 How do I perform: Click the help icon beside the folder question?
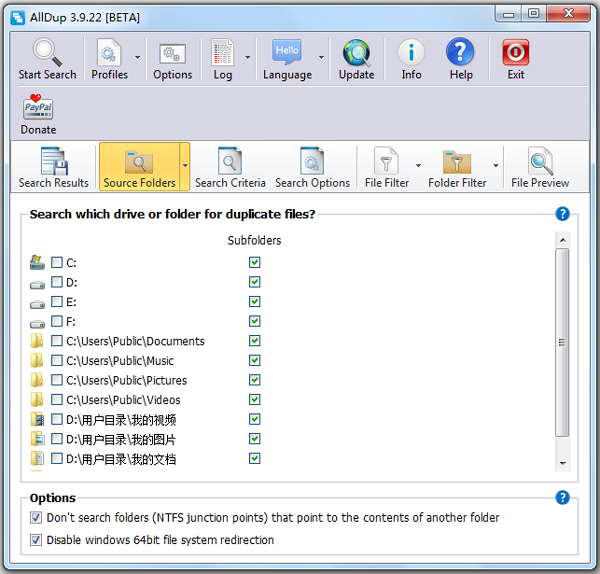[x=562, y=214]
